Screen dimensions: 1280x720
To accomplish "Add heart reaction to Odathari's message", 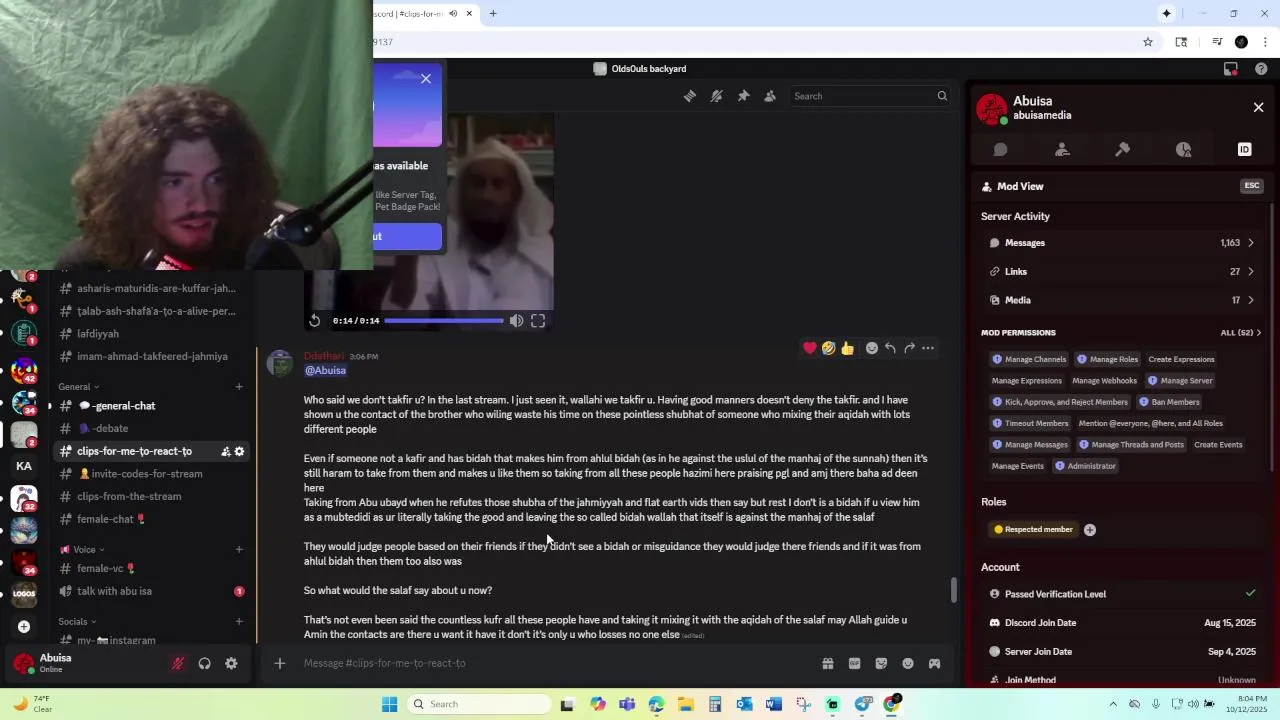I will pos(809,348).
